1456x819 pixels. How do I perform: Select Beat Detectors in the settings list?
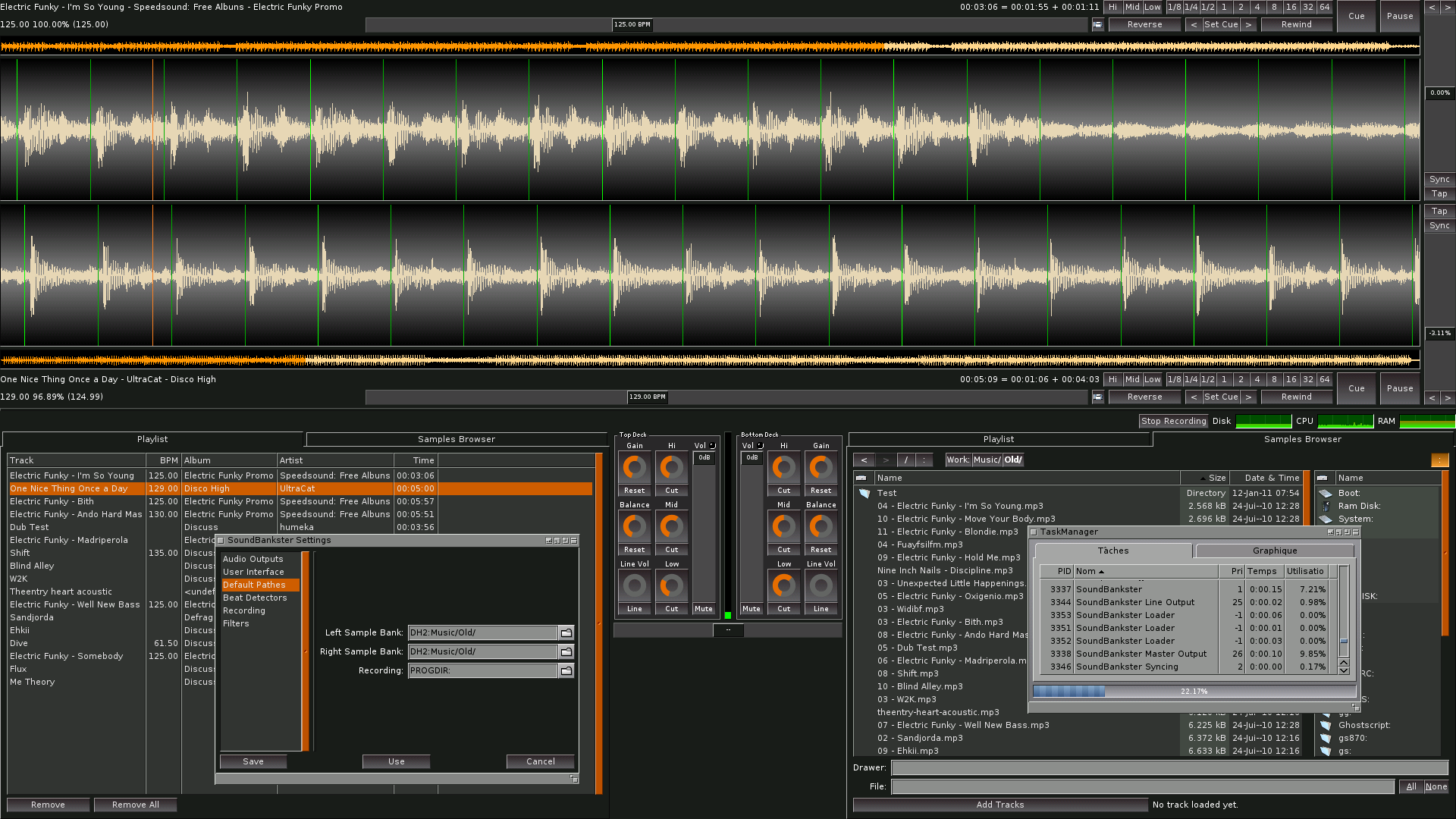(x=255, y=598)
